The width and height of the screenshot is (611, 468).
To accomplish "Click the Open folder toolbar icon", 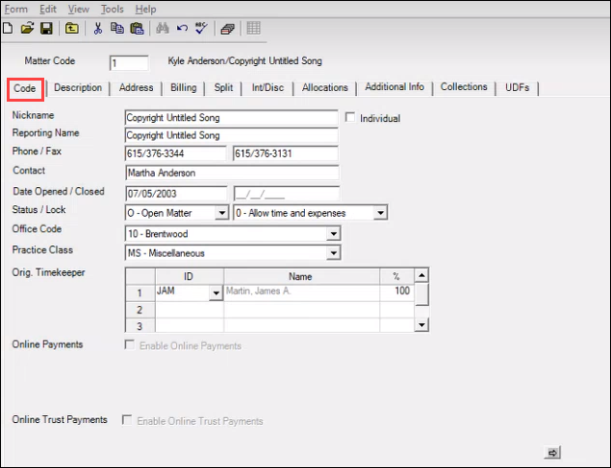I will pos(27,28).
